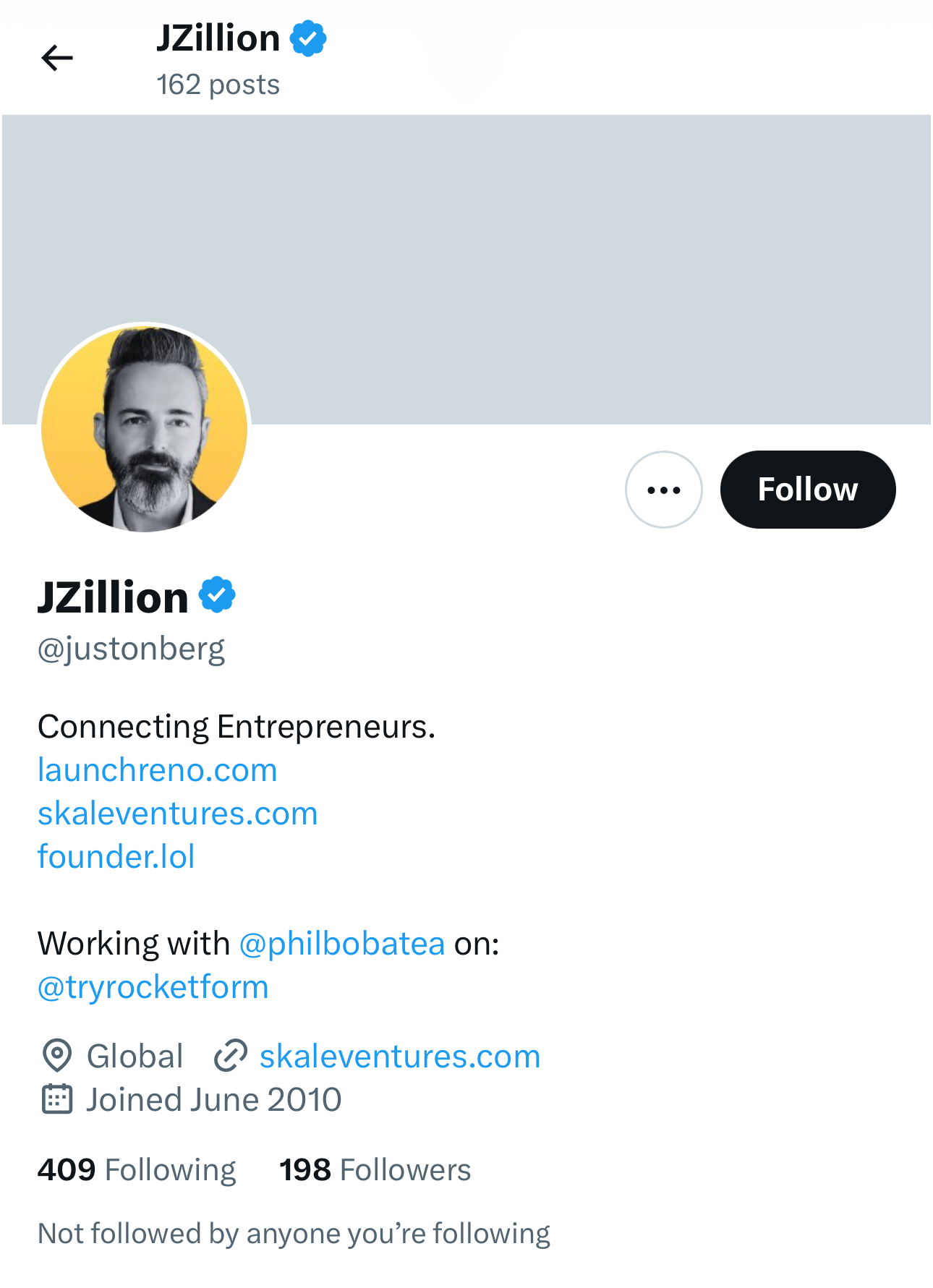Go back using the back arrow
933x1288 pixels.
(x=57, y=58)
